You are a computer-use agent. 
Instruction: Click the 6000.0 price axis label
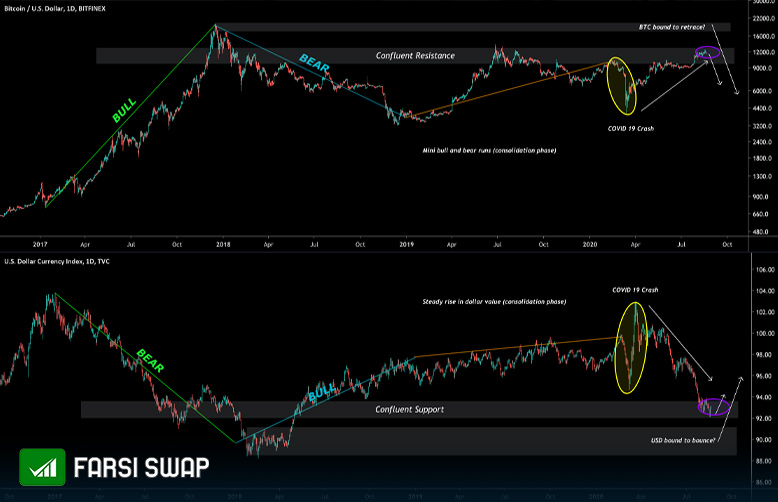(x=765, y=91)
